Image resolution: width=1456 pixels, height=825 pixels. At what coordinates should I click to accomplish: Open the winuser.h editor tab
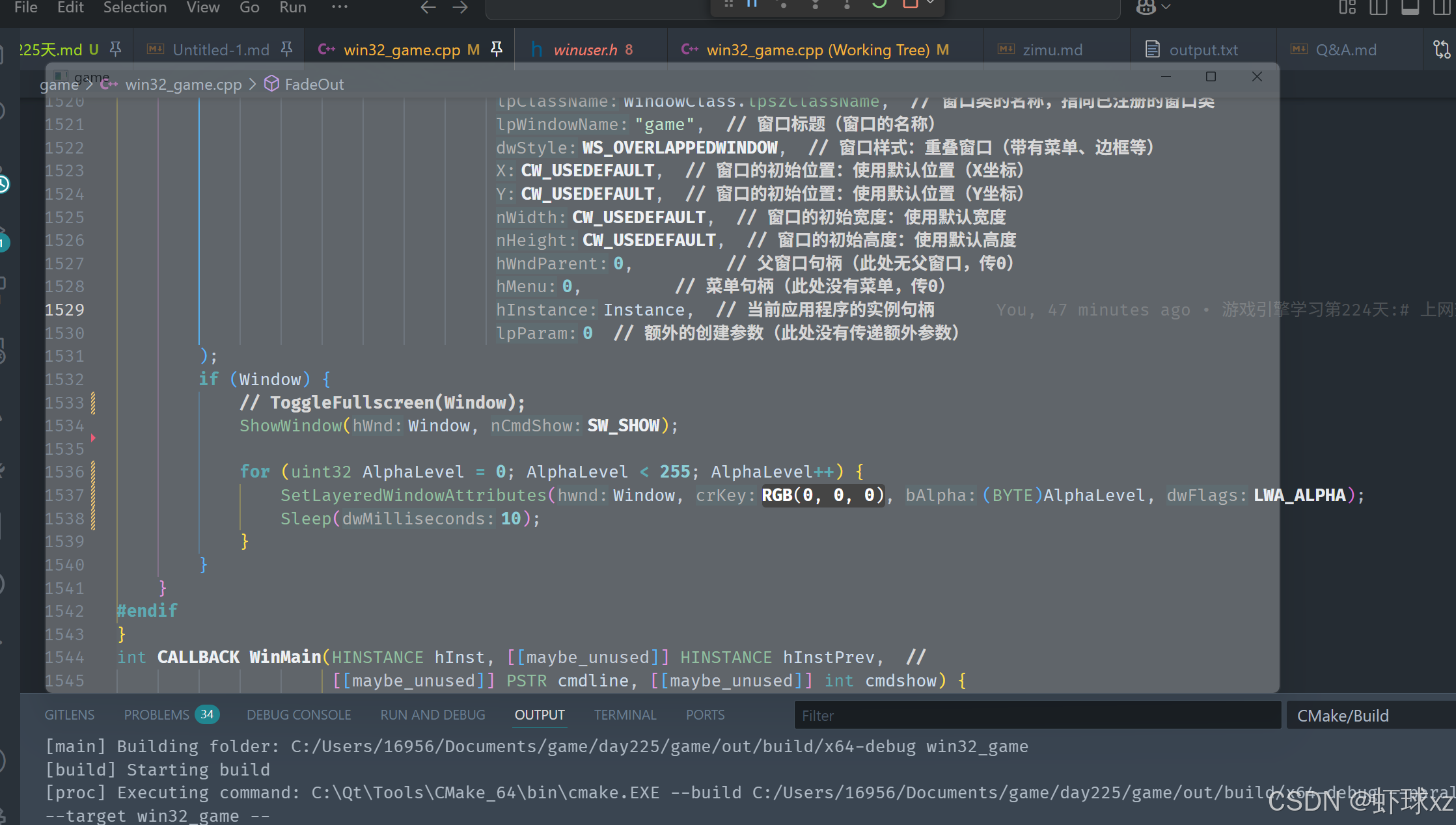click(x=585, y=49)
